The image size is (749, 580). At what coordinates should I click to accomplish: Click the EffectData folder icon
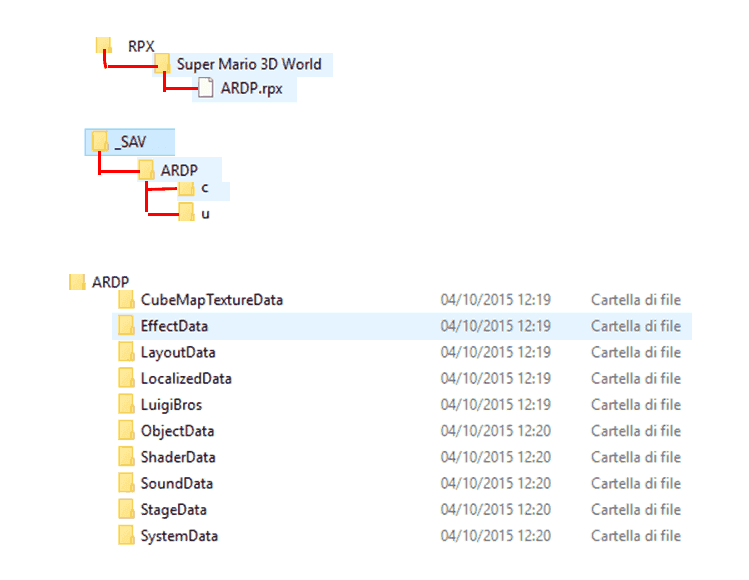pos(126,326)
